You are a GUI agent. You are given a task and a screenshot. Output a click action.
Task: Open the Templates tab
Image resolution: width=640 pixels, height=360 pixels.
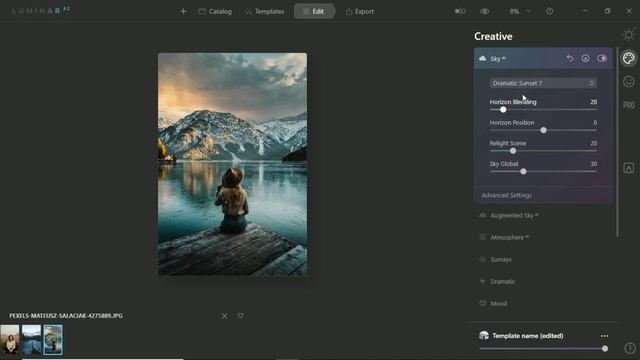[x=264, y=11]
